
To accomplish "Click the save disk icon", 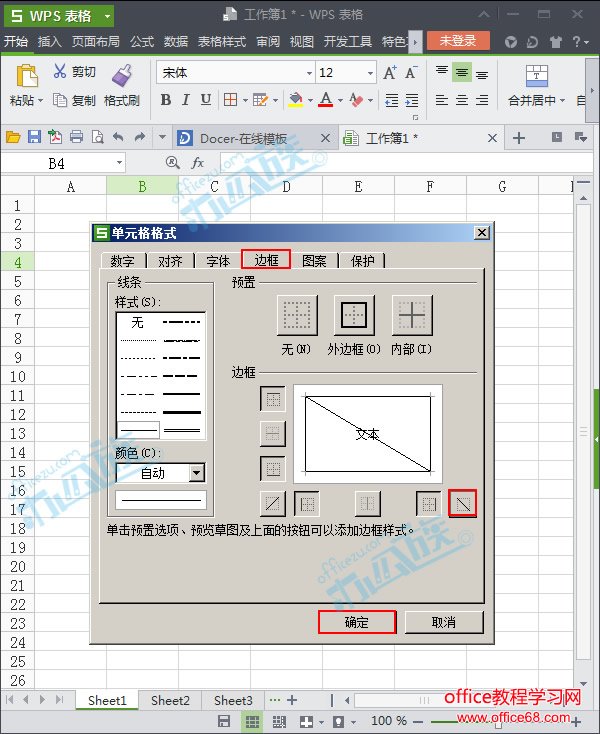I will (34, 137).
